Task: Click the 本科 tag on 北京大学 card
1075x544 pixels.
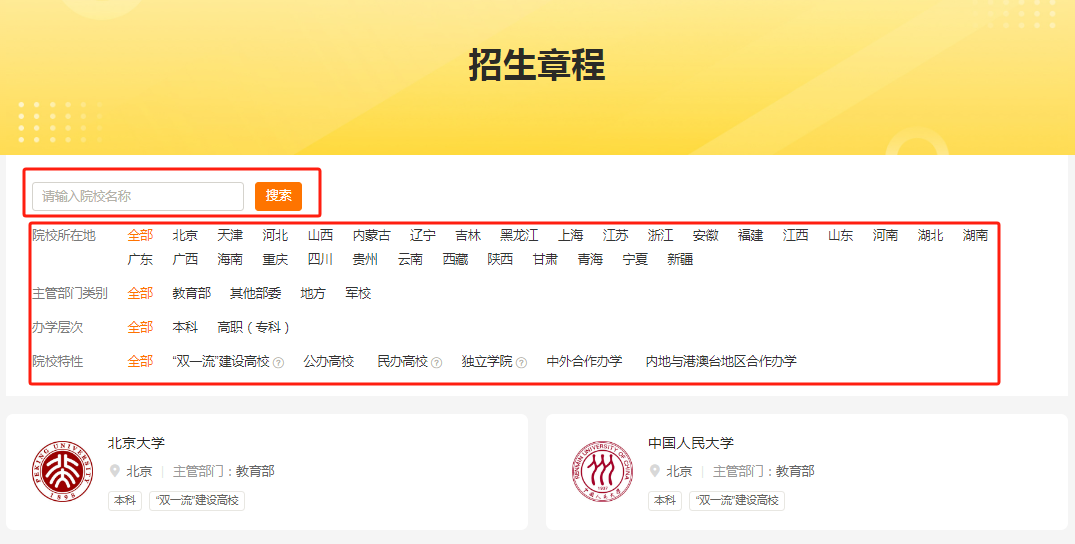Action: (125, 501)
